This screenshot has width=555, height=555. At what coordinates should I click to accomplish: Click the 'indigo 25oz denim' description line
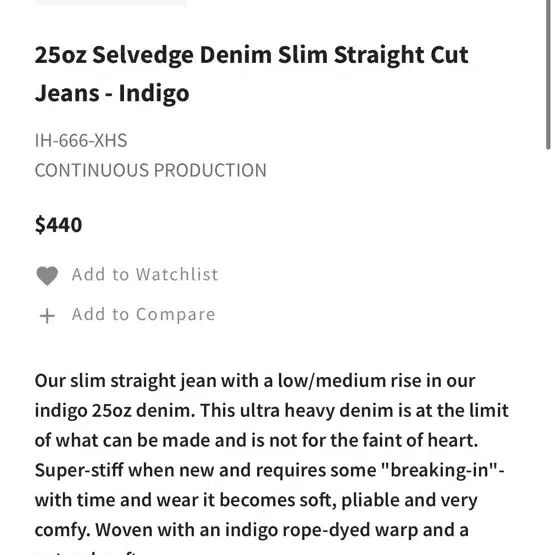[x=271, y=411]
